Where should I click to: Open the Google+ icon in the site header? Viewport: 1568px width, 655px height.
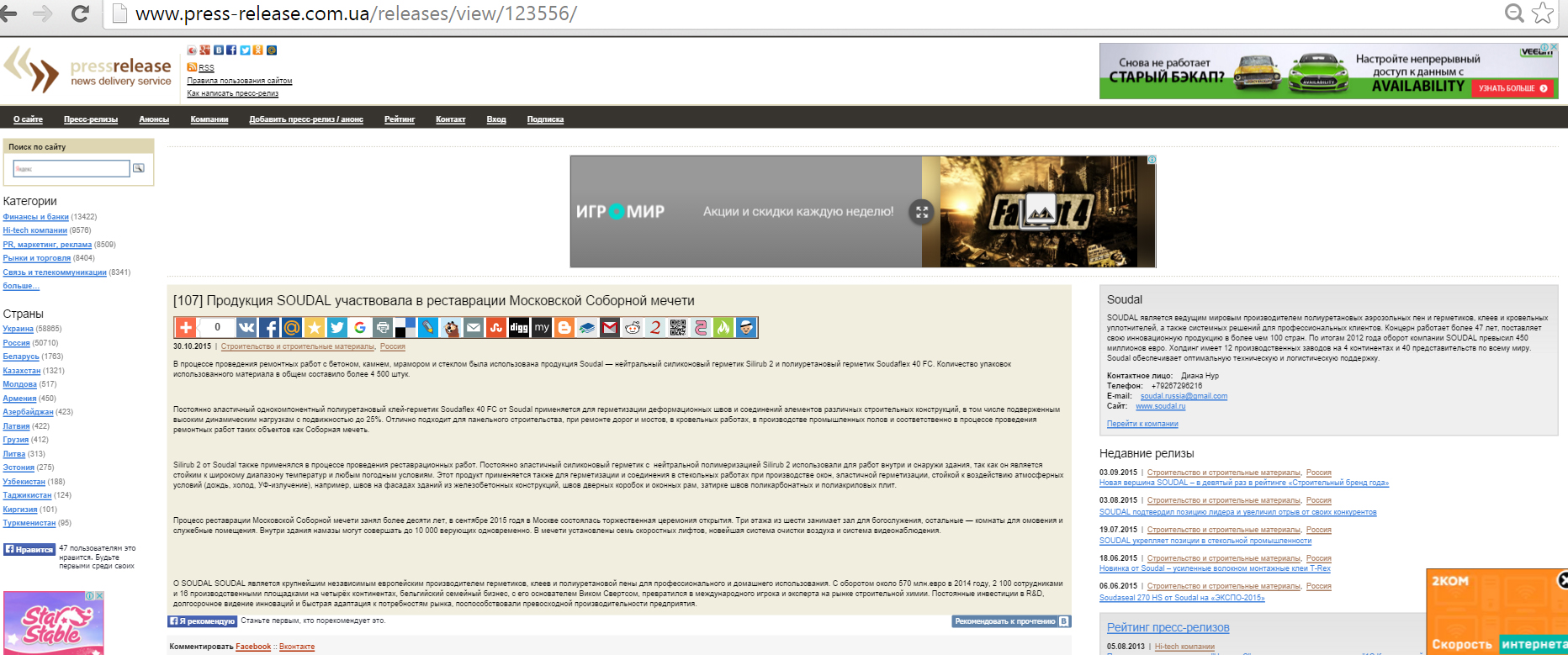click(204, 50)
